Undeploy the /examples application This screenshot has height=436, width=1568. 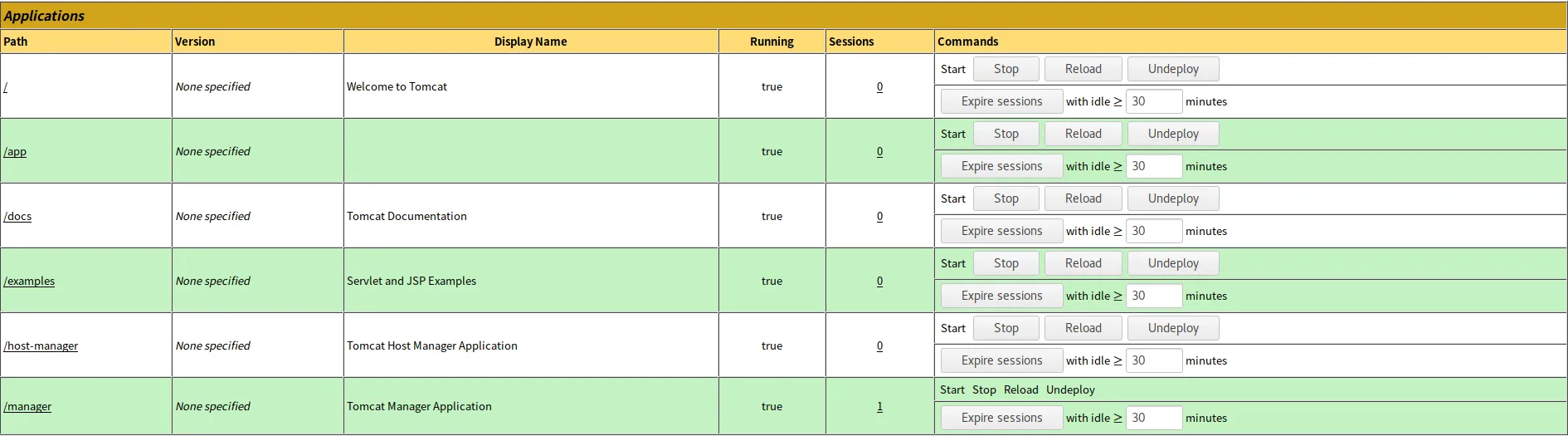1173,263
